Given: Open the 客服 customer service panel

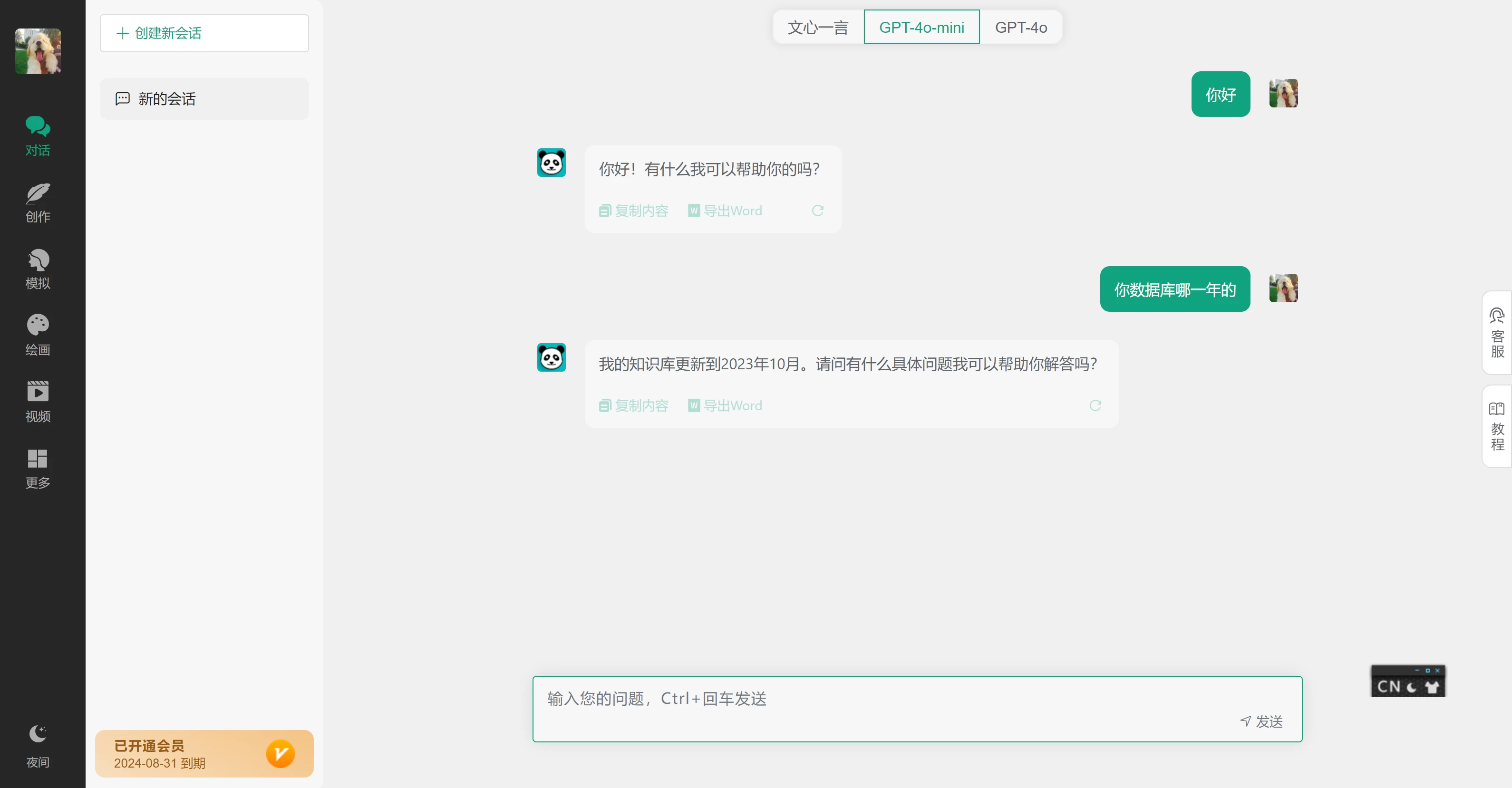Looking at the screenshot, I should coord(1496,333).
